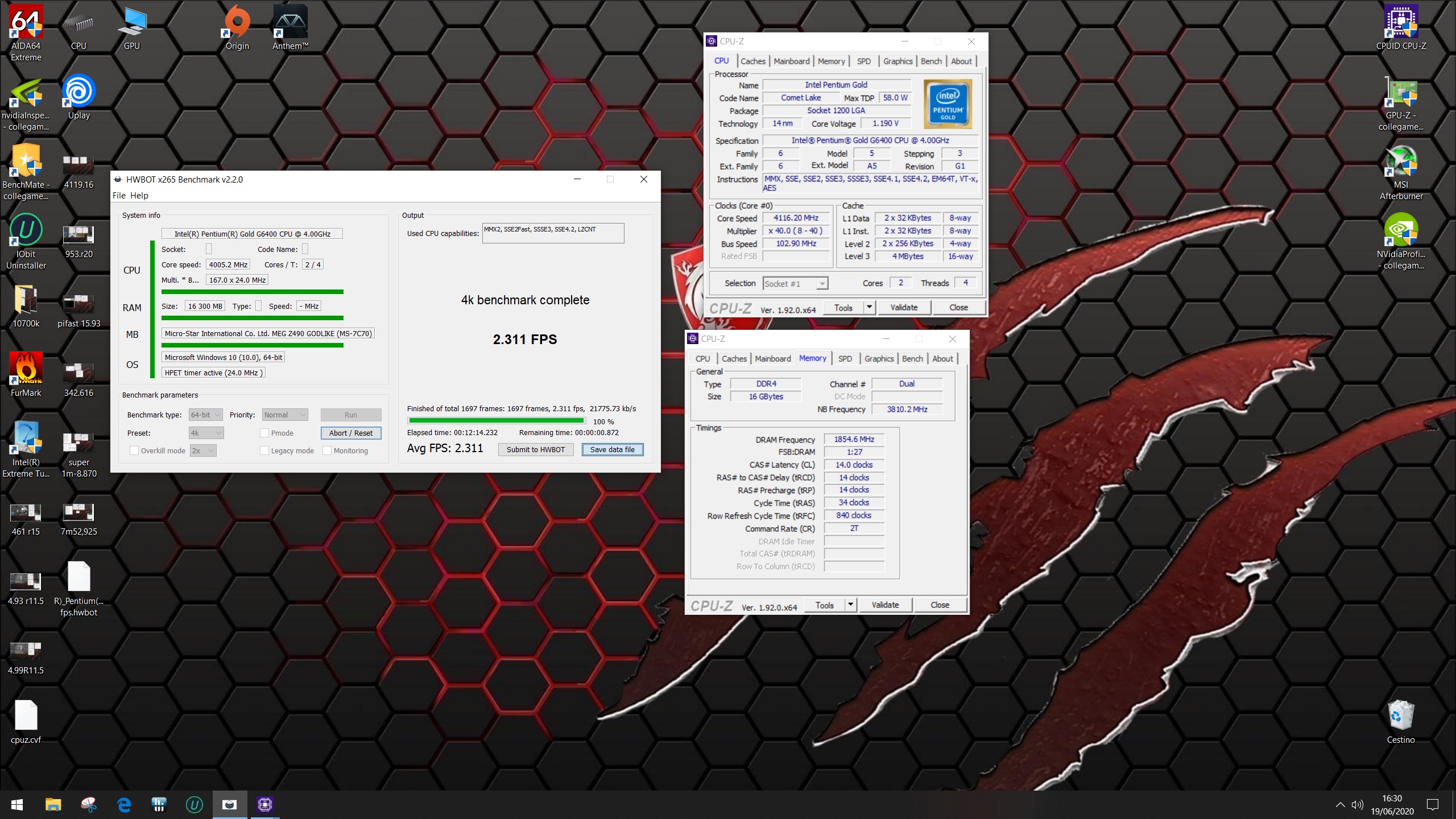Viewport: 1456px width, 819px height.
Task: Launch the Uplay desktop icon
Action: click(x=78, y=98)
